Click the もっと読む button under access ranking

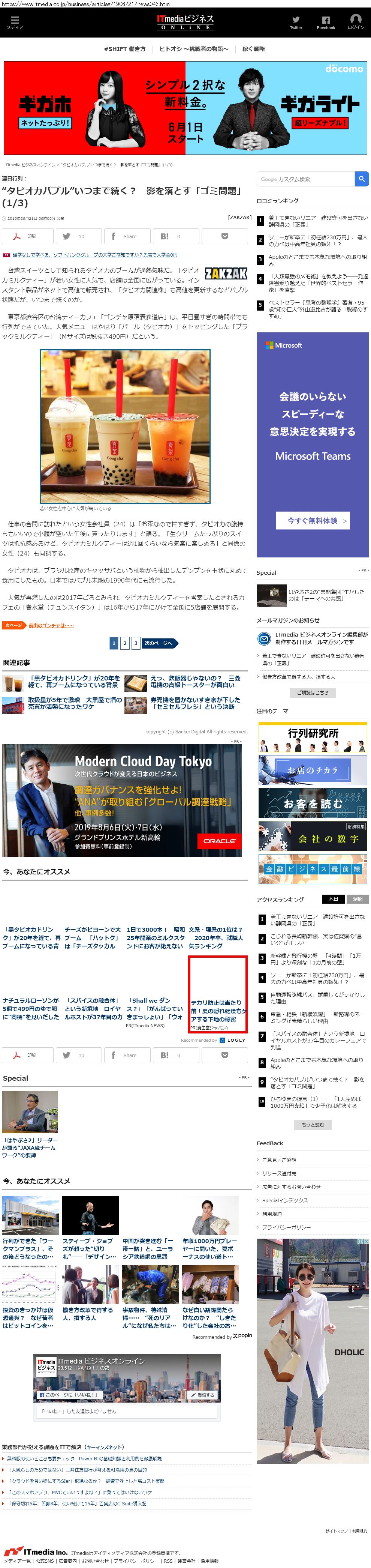pos(313,1125)
